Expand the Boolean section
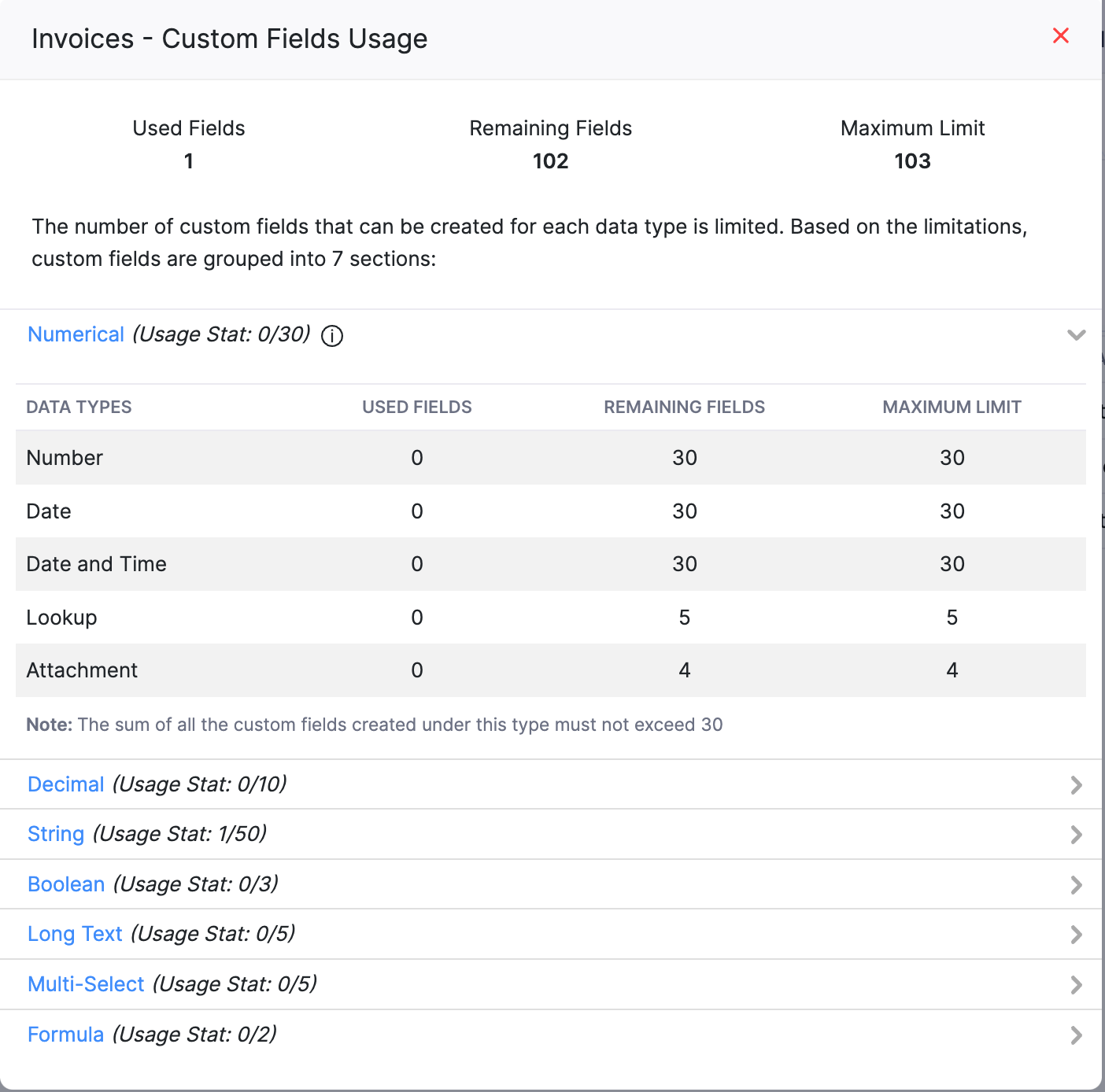The height and width of the screenshot is (1092, 1105). tap(1077, 884)
